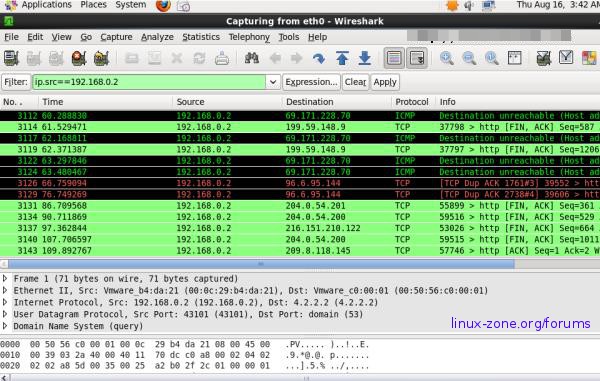Go back in packet history
Image resolution: width=600 pixels, height=381 pixels.
click(x=275, y=59)
